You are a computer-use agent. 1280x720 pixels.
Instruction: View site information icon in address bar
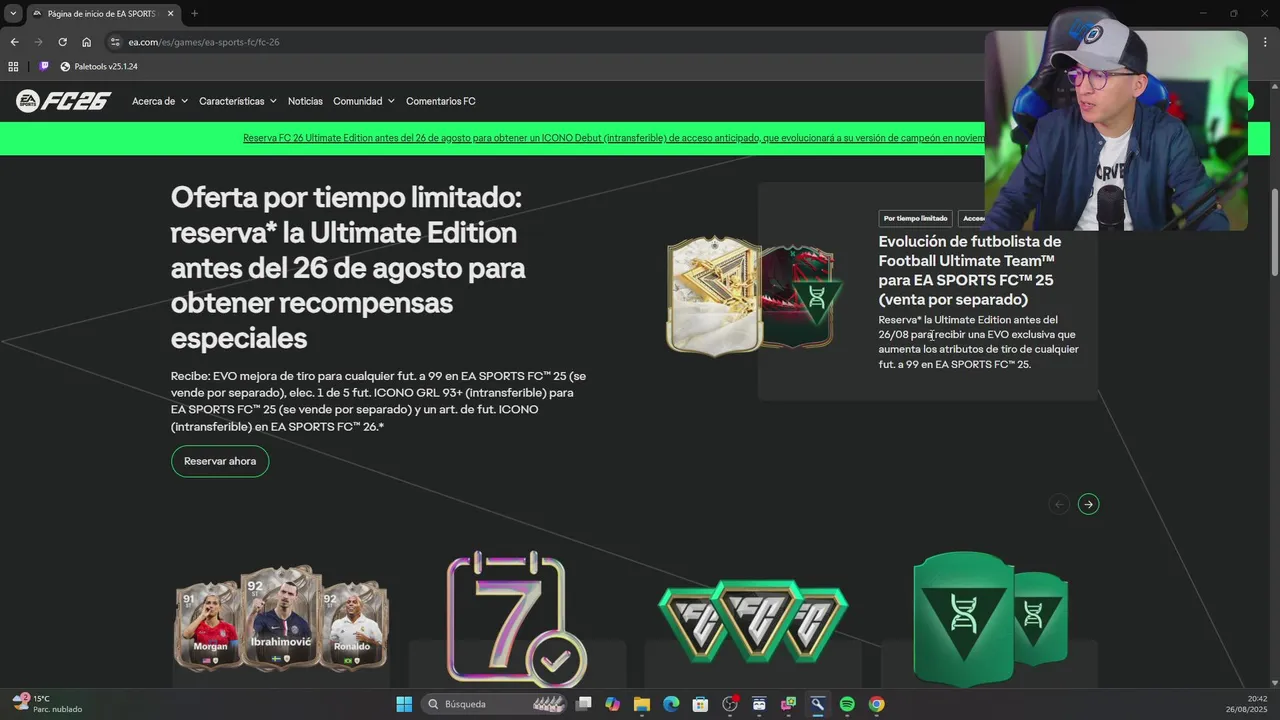[x=115, y=42]
